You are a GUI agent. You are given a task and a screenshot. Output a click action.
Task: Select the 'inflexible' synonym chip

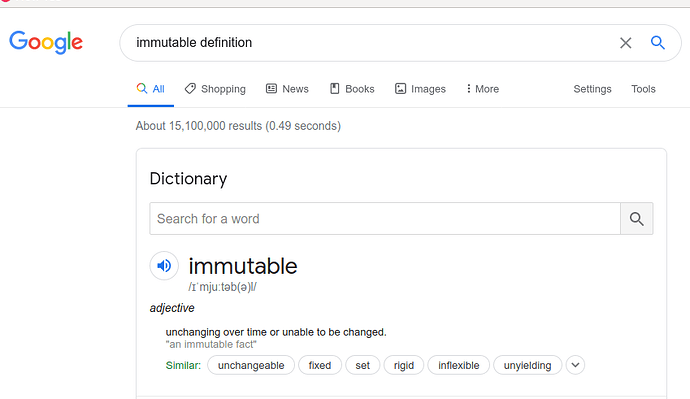(x=459, y=365)
